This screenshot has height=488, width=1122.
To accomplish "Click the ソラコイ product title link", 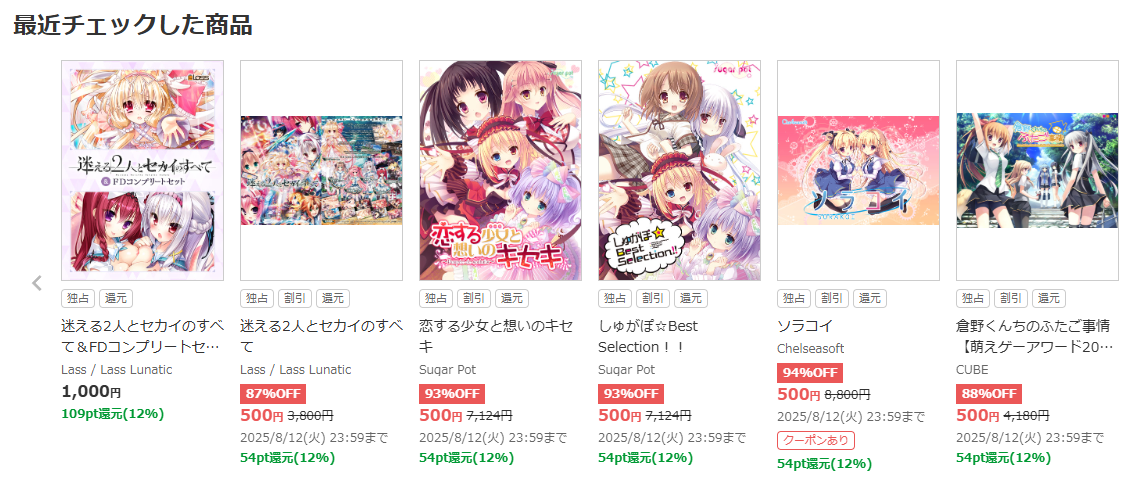I will tap(805, 326).
